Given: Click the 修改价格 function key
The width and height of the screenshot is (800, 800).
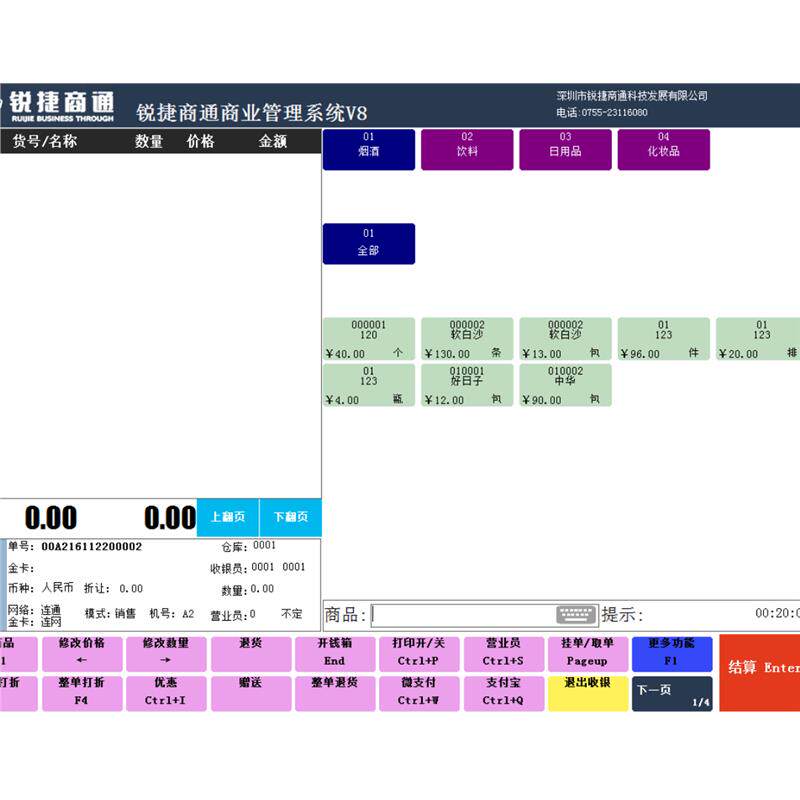Looking at the screenshot, I should (x=82, y=653).
